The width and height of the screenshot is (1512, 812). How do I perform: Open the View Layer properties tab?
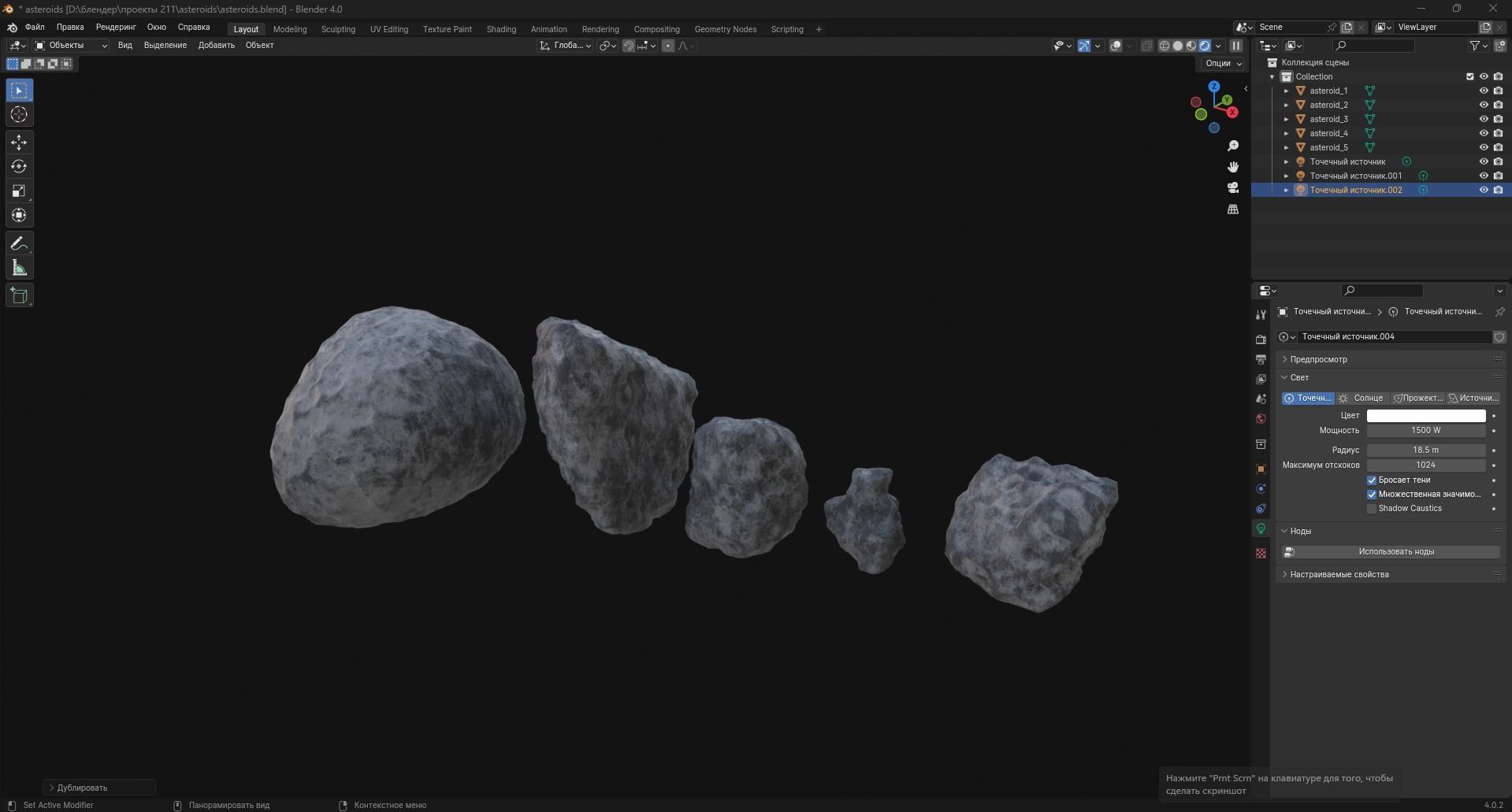[1261, 379]
